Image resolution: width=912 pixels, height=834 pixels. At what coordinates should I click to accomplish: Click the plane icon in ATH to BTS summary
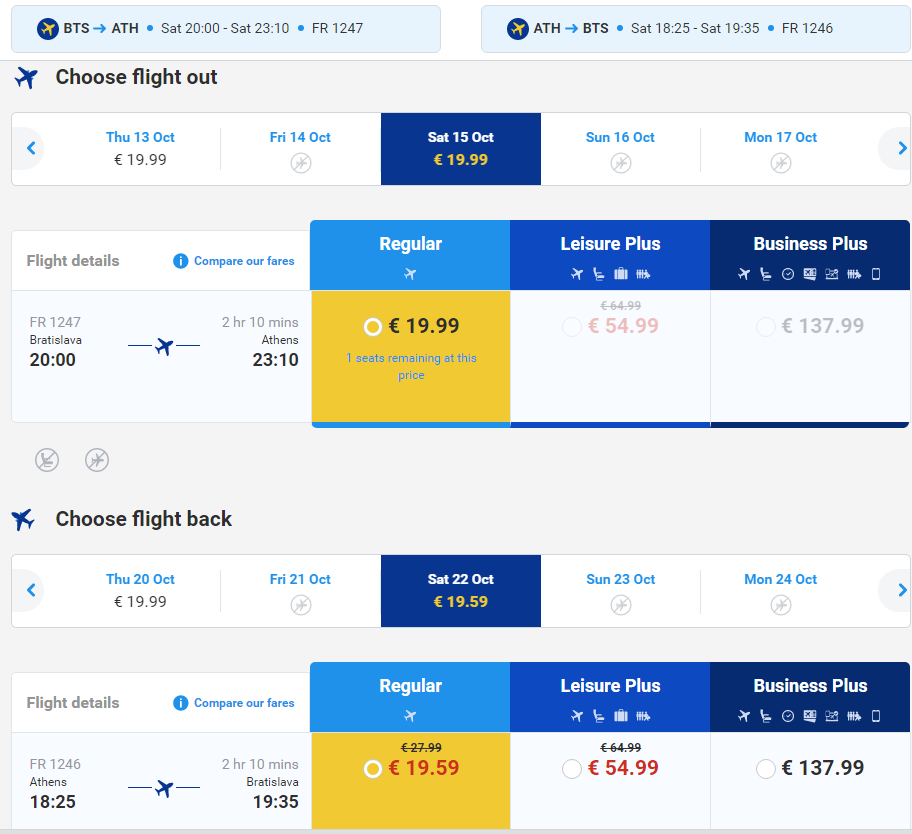point(518,28)
